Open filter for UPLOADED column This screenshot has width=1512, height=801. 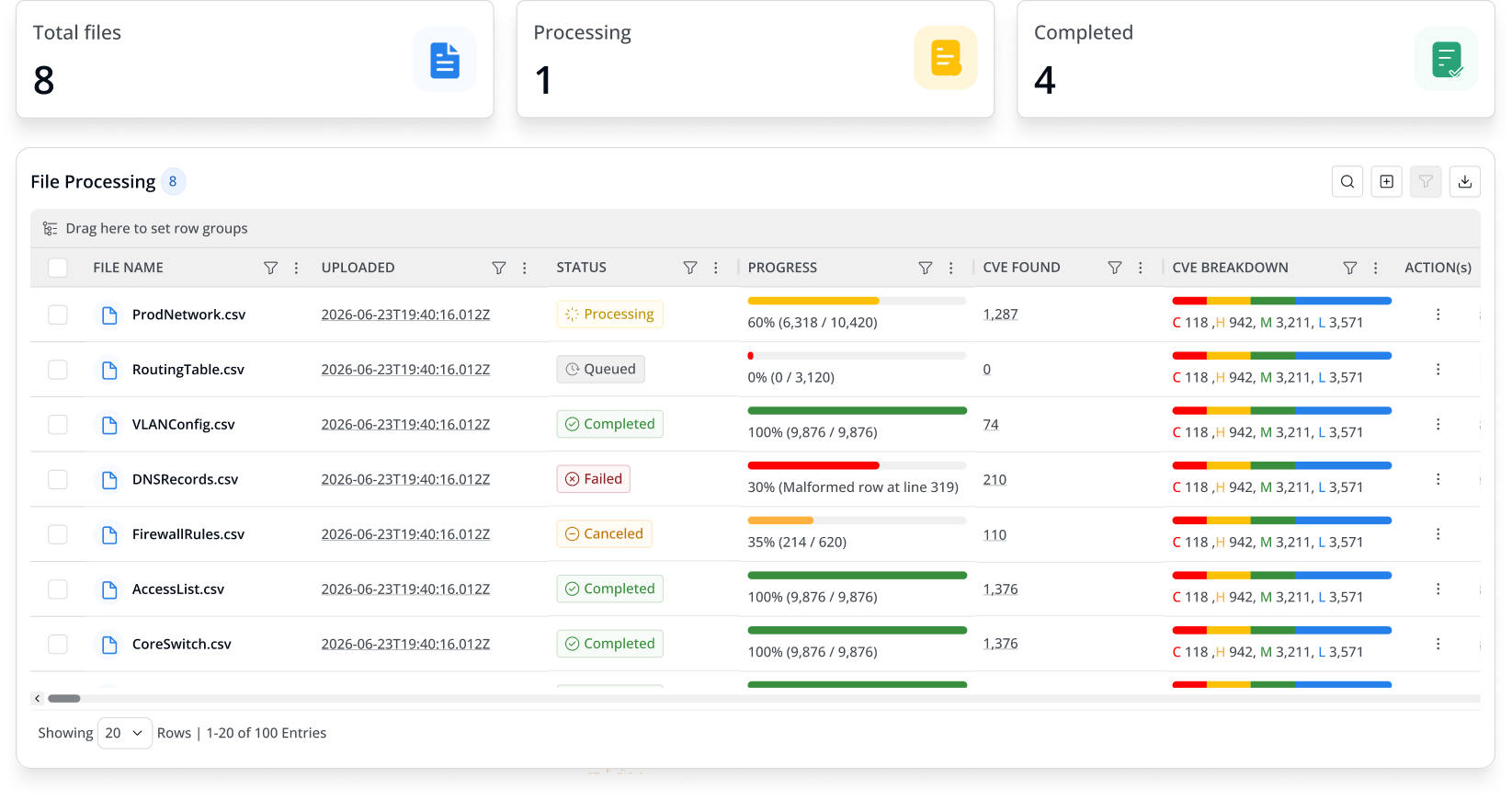pos(499,268)
